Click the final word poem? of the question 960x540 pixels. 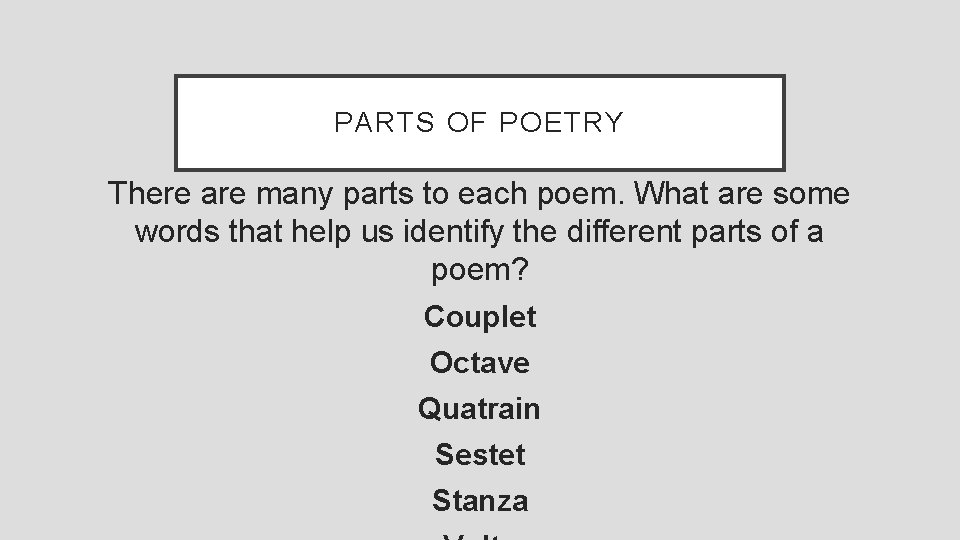(x=480, y=271)
